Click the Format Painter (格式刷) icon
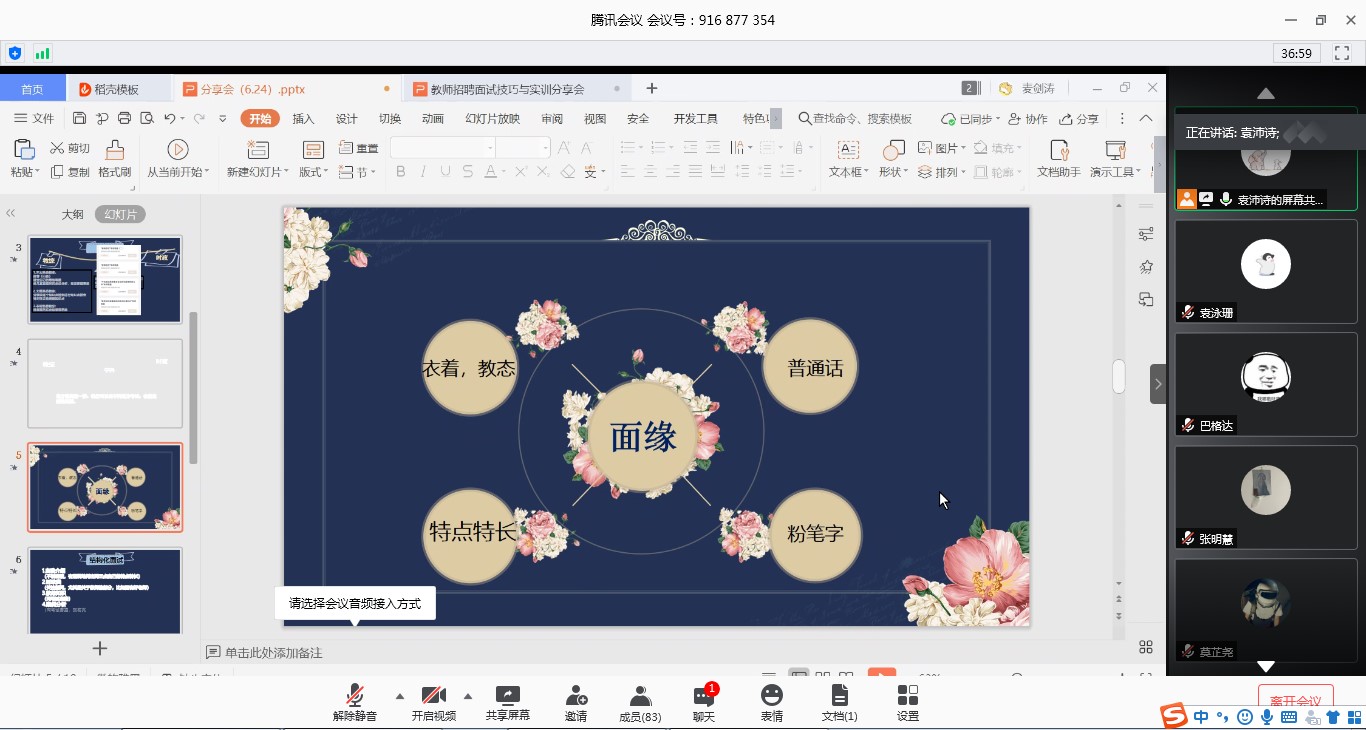Screen dimensions: 1366x730 [x=115, y=151]
